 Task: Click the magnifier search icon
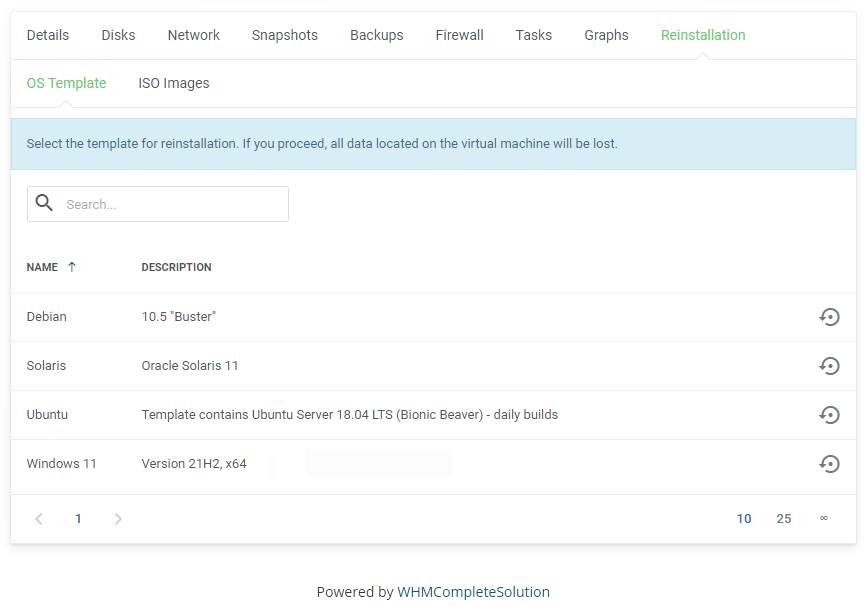click(x=44, y=204)
